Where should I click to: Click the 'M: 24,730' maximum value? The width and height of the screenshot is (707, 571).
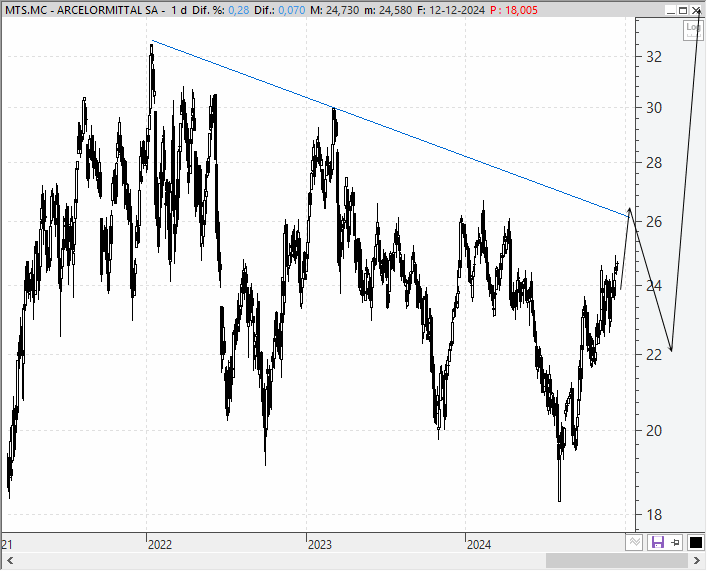(x=335, y=10)
